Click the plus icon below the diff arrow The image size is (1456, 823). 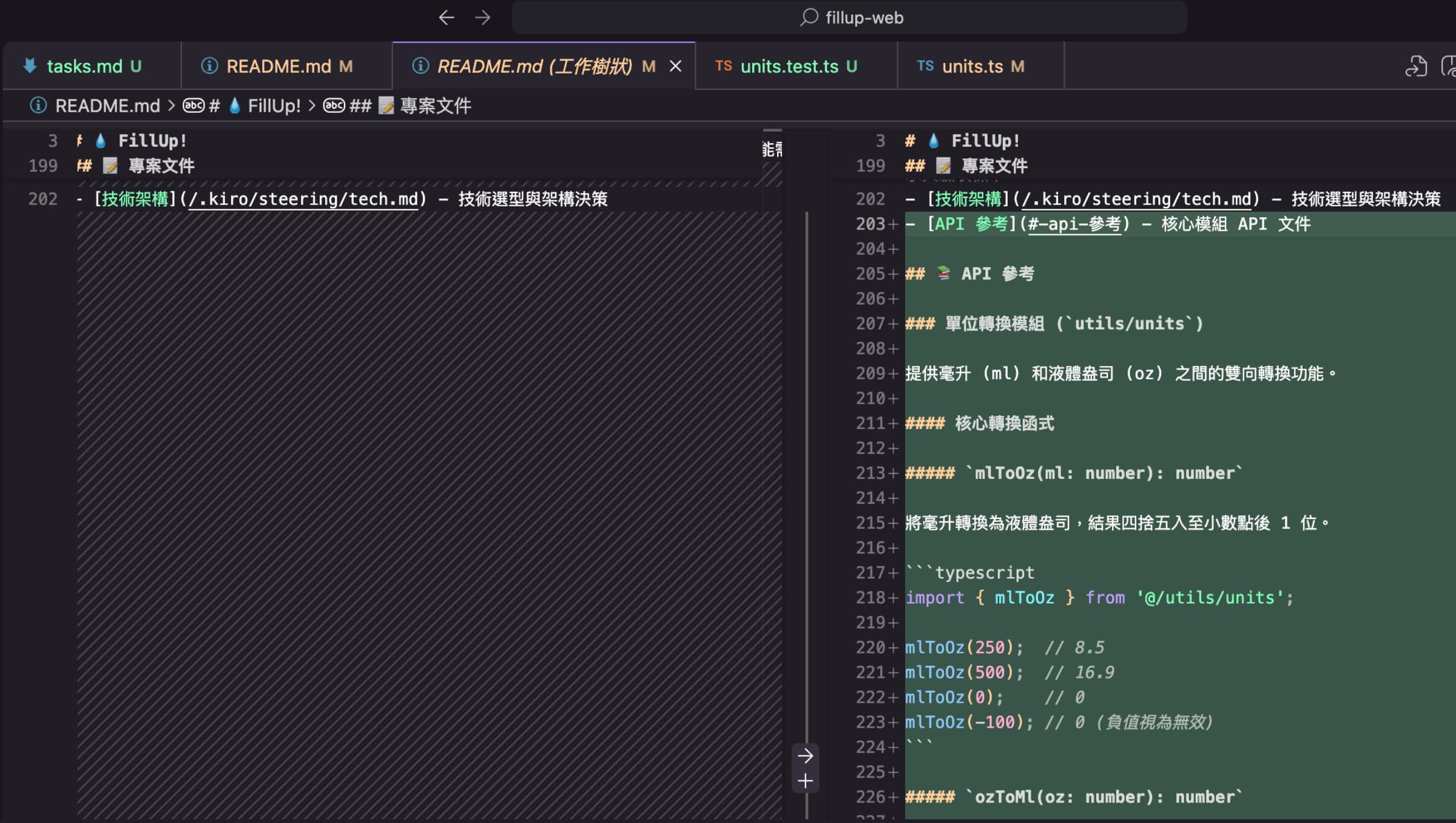(x=805, y=781)
